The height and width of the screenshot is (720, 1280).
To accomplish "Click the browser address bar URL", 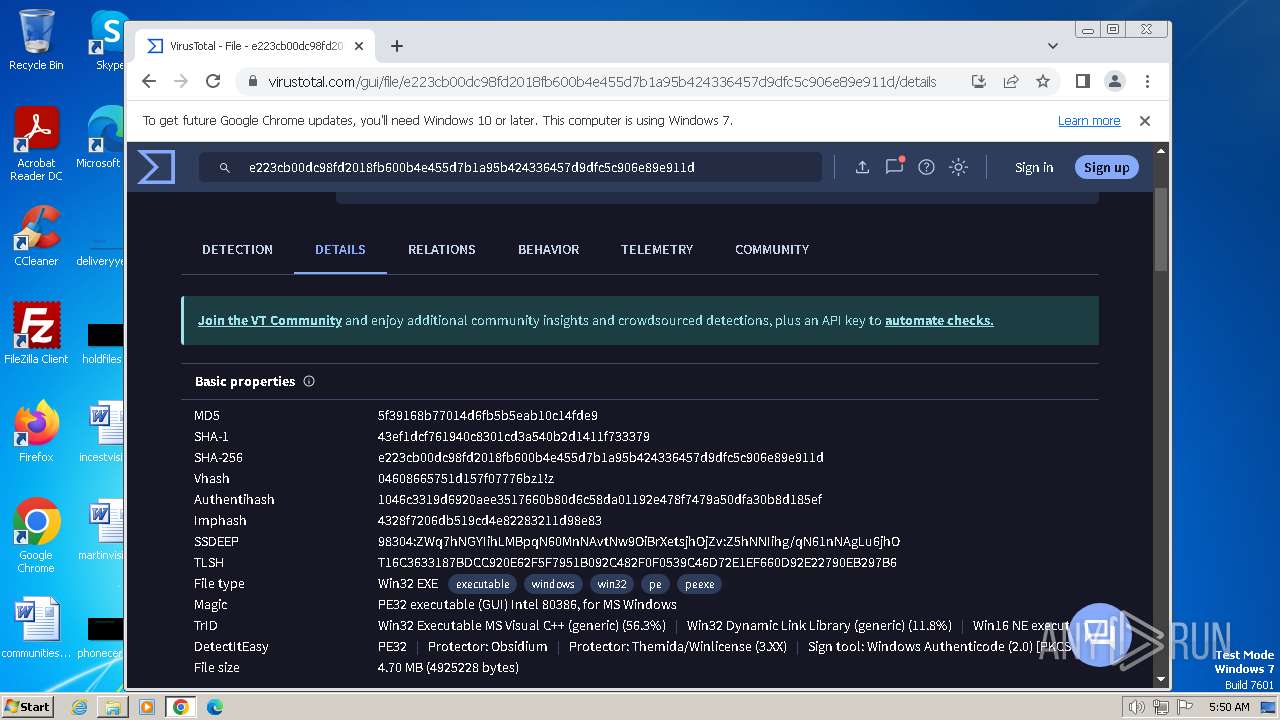I will [602, 82].
